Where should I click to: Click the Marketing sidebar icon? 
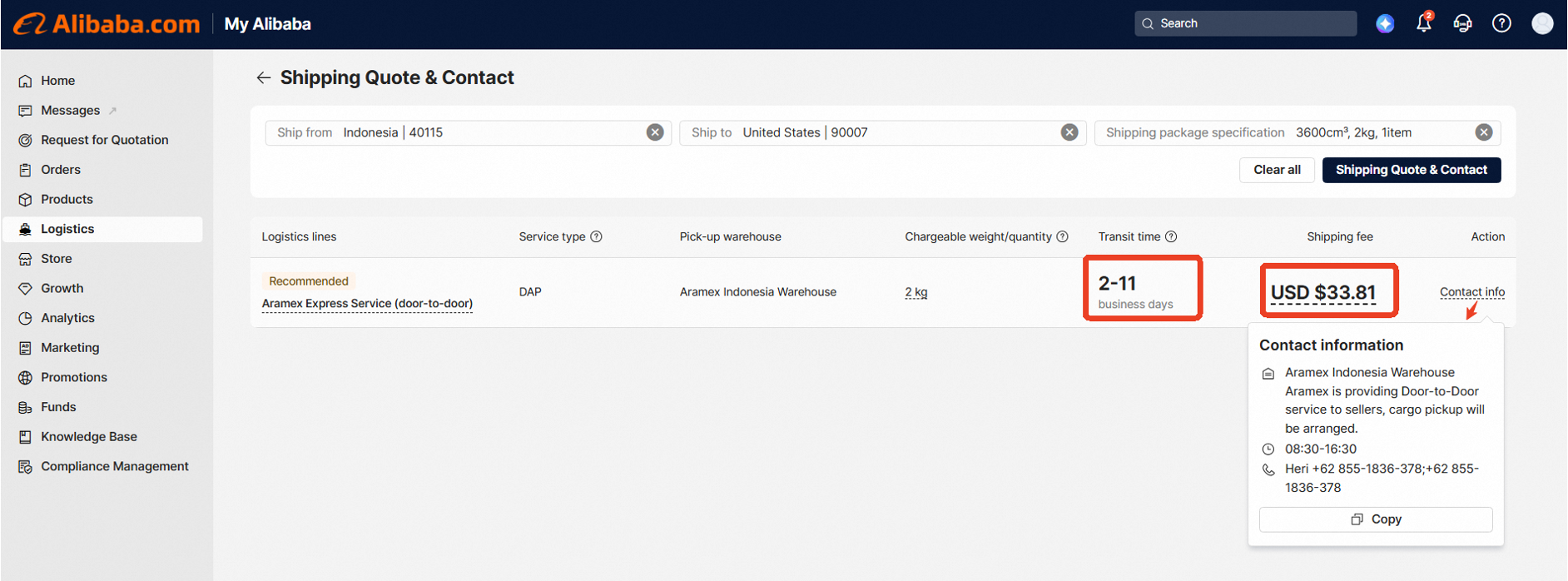click(x=25, y=348)
